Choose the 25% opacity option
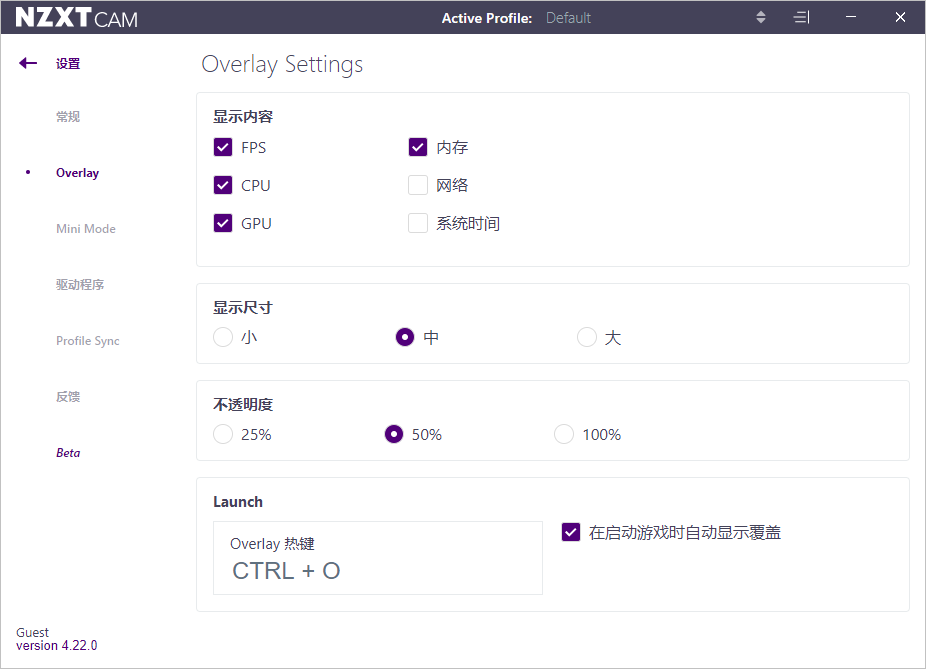926x669 pixels. [x=223, y=434]
